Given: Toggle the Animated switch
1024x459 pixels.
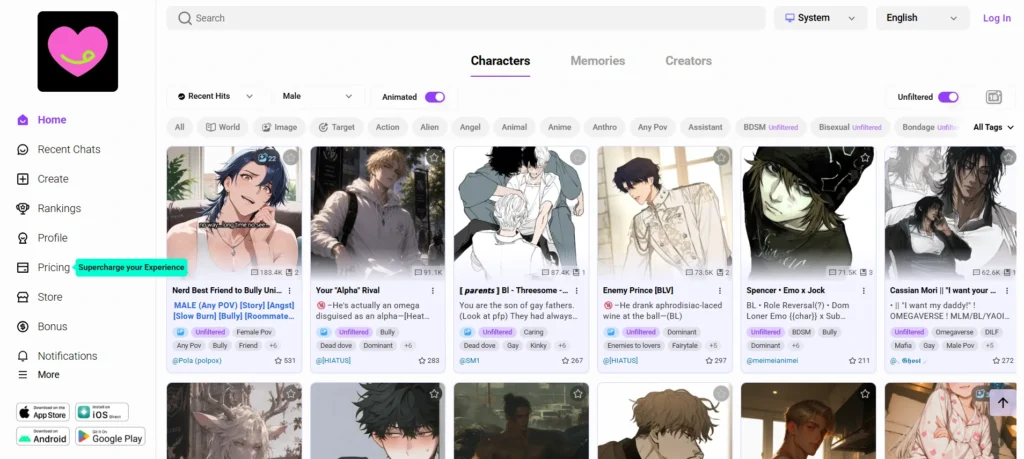Looking at the screenshot, I should click(x=435, y=97).
